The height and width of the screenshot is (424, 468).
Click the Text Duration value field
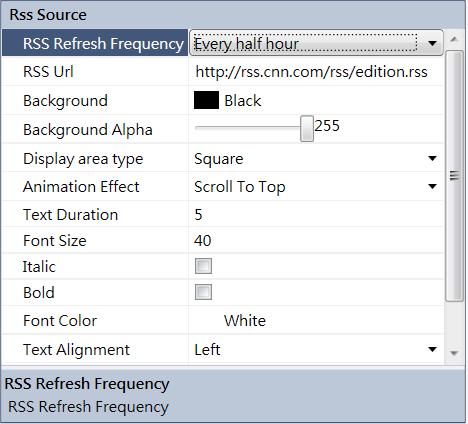pos(316,214)
